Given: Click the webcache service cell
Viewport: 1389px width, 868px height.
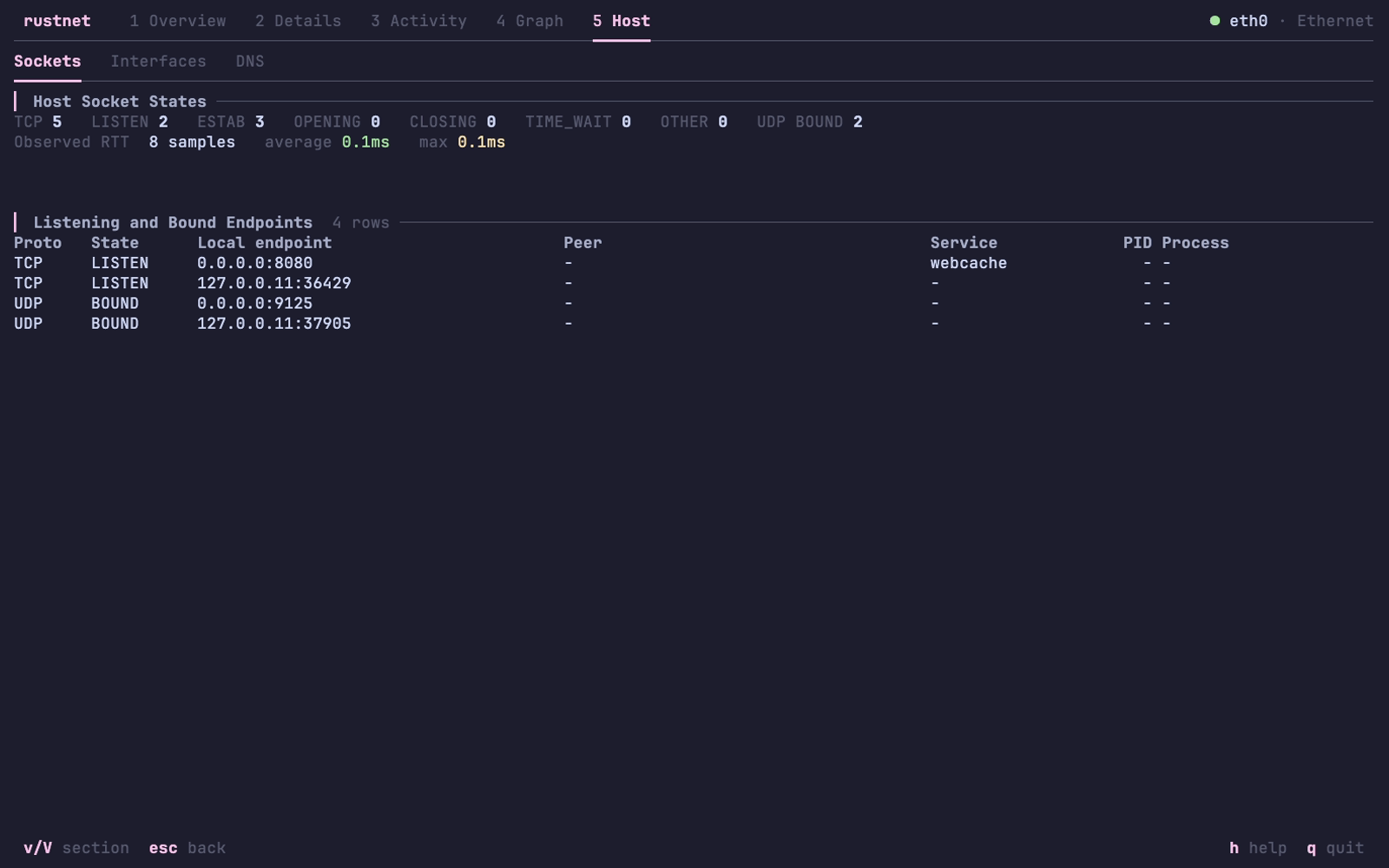Looking at the screenshot, I should (969, 263).
